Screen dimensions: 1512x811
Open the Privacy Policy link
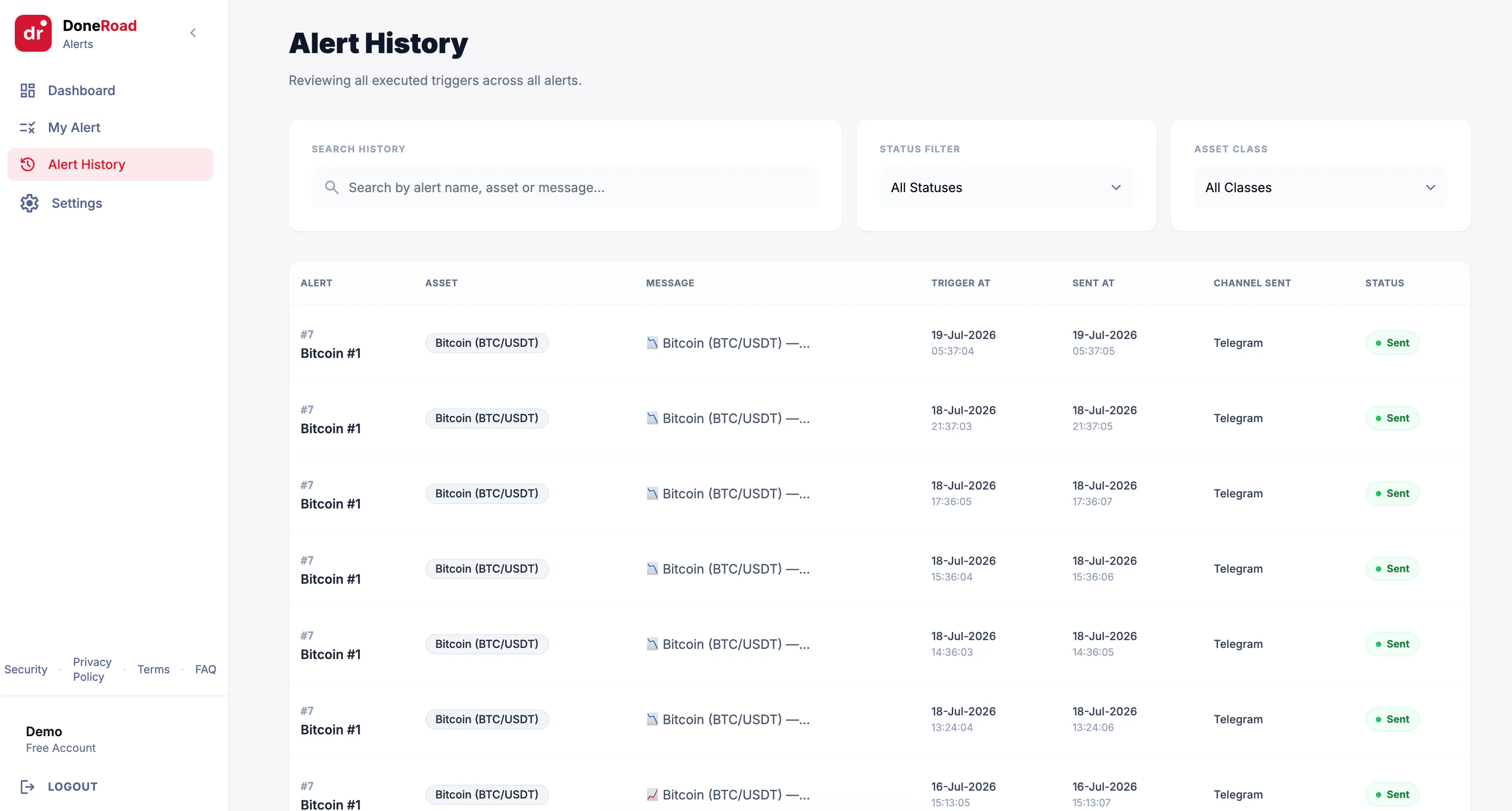coord(92,669)
